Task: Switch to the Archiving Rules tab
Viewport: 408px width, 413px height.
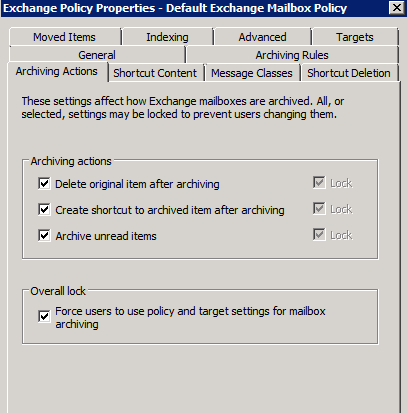Action: 292,55
